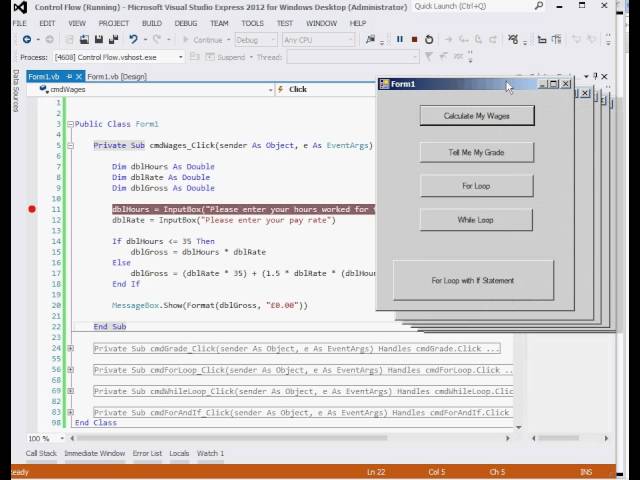Image resolution: width=640 pixels, height=480 pixels.
Task: Collapse the Public Class Form1 region
Action: point(70,124)
